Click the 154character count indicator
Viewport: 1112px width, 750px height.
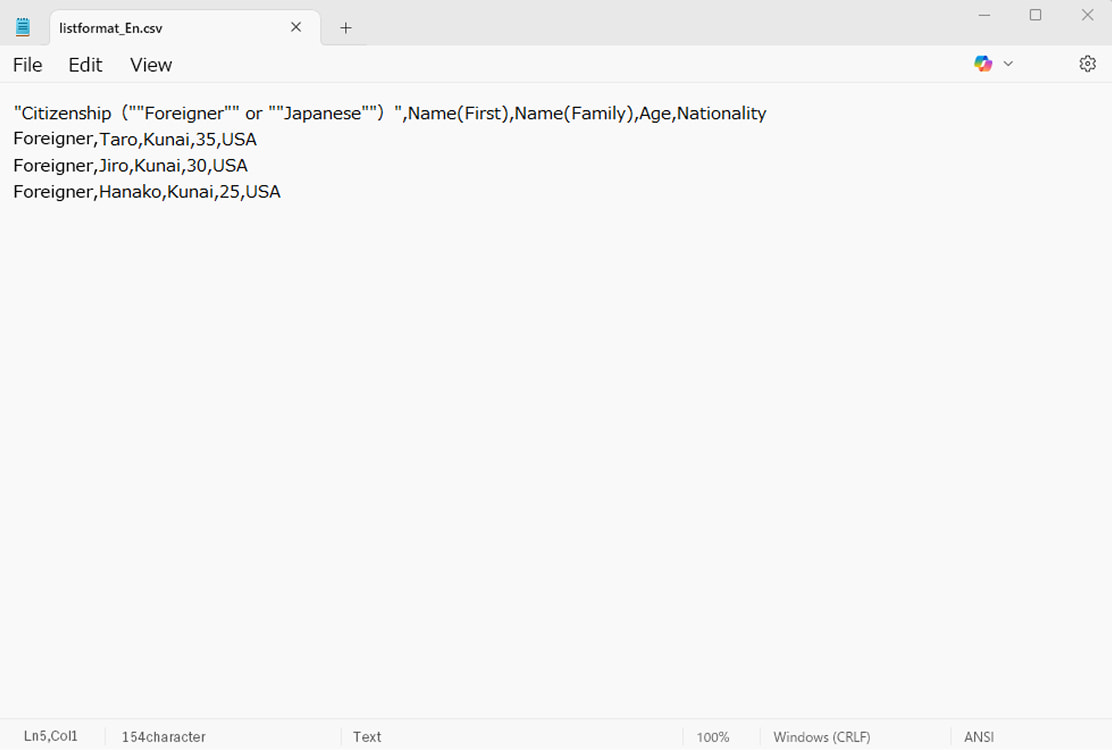click(163, 736)
